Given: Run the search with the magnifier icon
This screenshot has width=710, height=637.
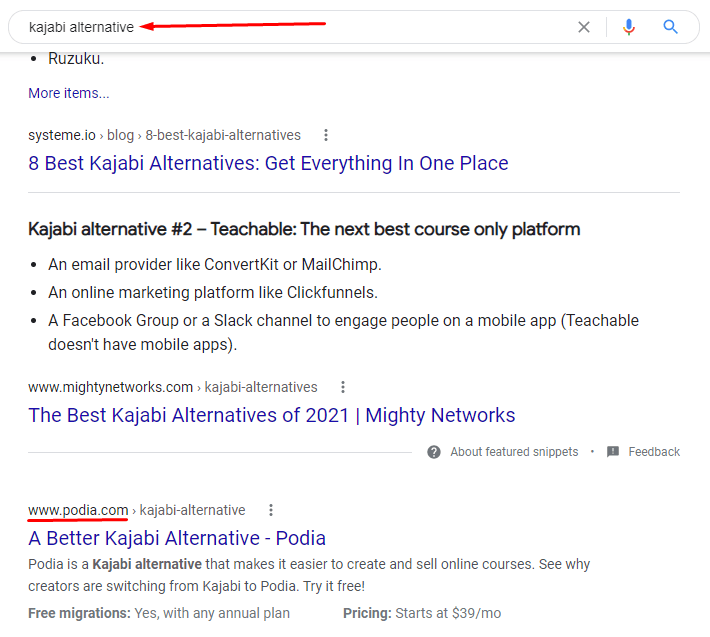Looking at the screenshot, I should coord(670,27).
